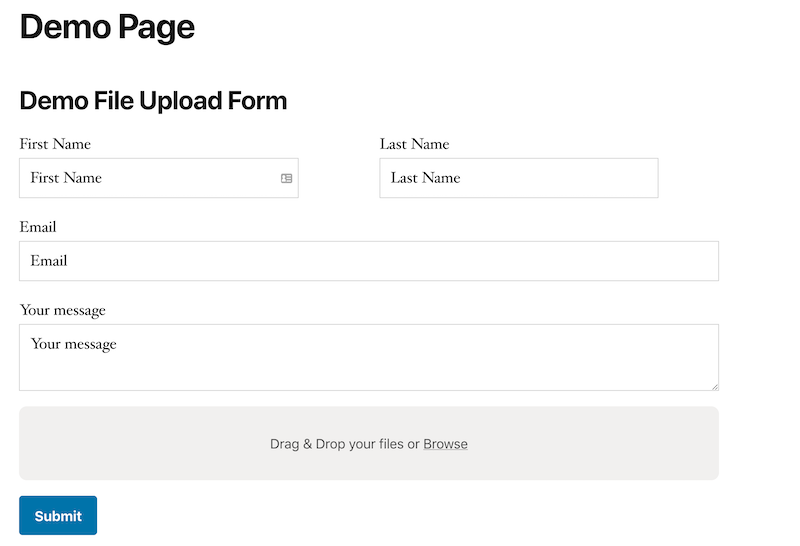This screenshot has height=546, width=800.
Task: Click into the Email text field
Action: coord(369,261)
